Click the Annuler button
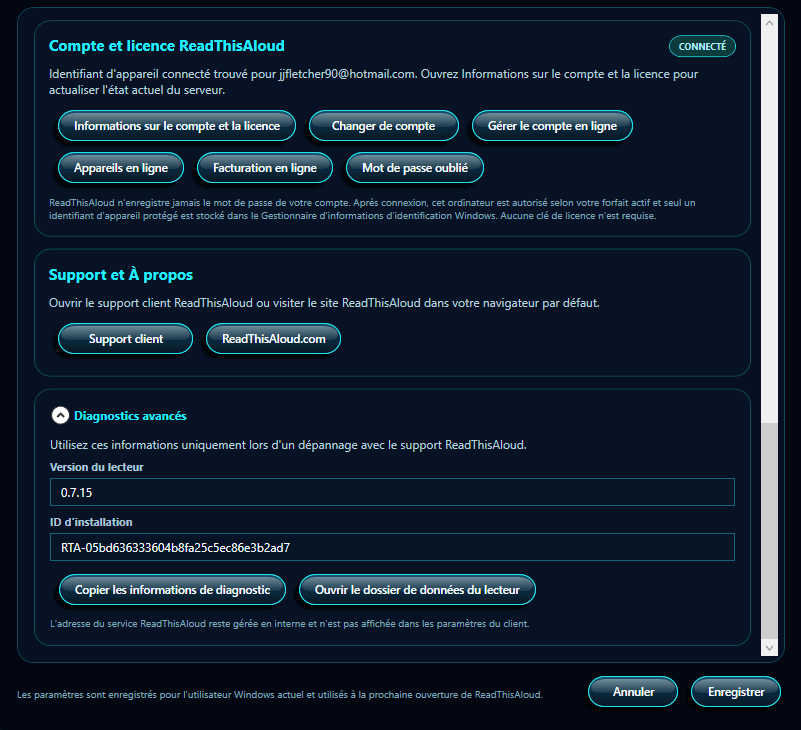The width and height of the screenshot is (801, 730). coord(633,692)
